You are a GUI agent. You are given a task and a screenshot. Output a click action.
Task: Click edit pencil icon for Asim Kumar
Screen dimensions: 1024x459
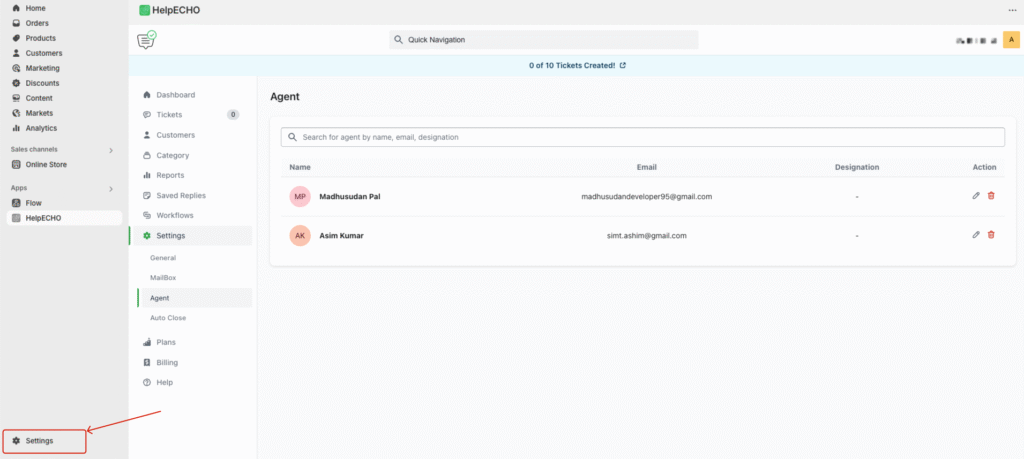pos(976,235)
